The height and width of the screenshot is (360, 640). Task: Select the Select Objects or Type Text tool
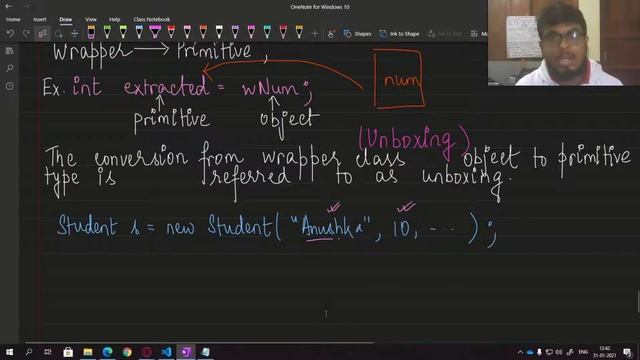(x=42, y=33)
